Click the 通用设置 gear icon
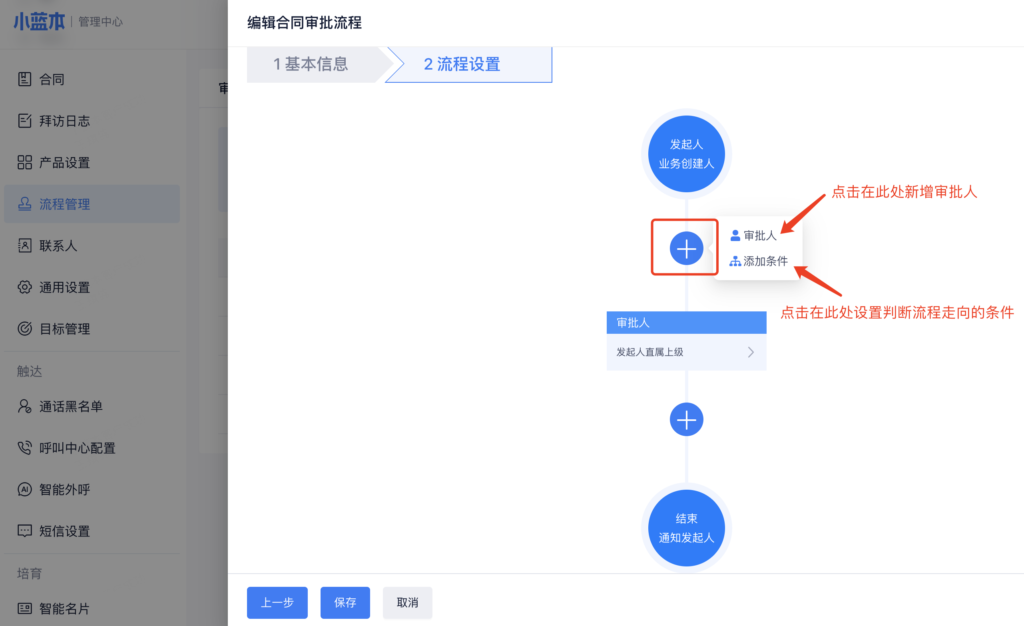The width and height of the screenshot is (1024, 626). click(x=25, y=287)
